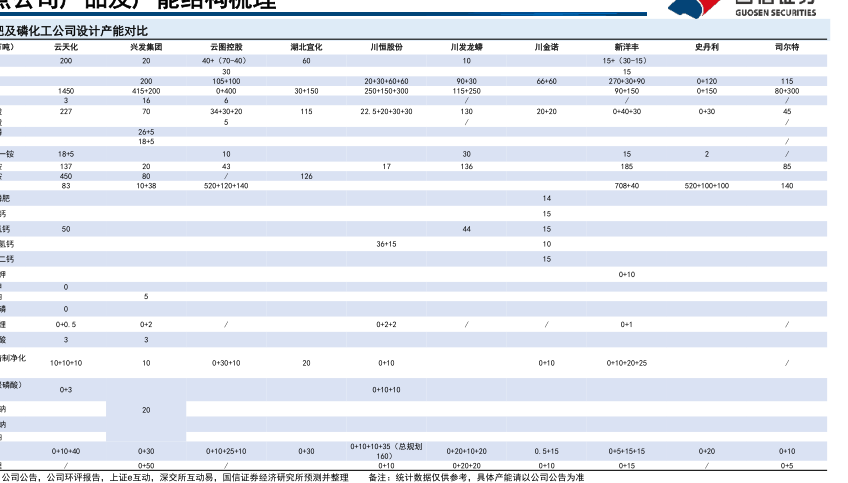Select the cell 0+20+10+20

(466, 451)
